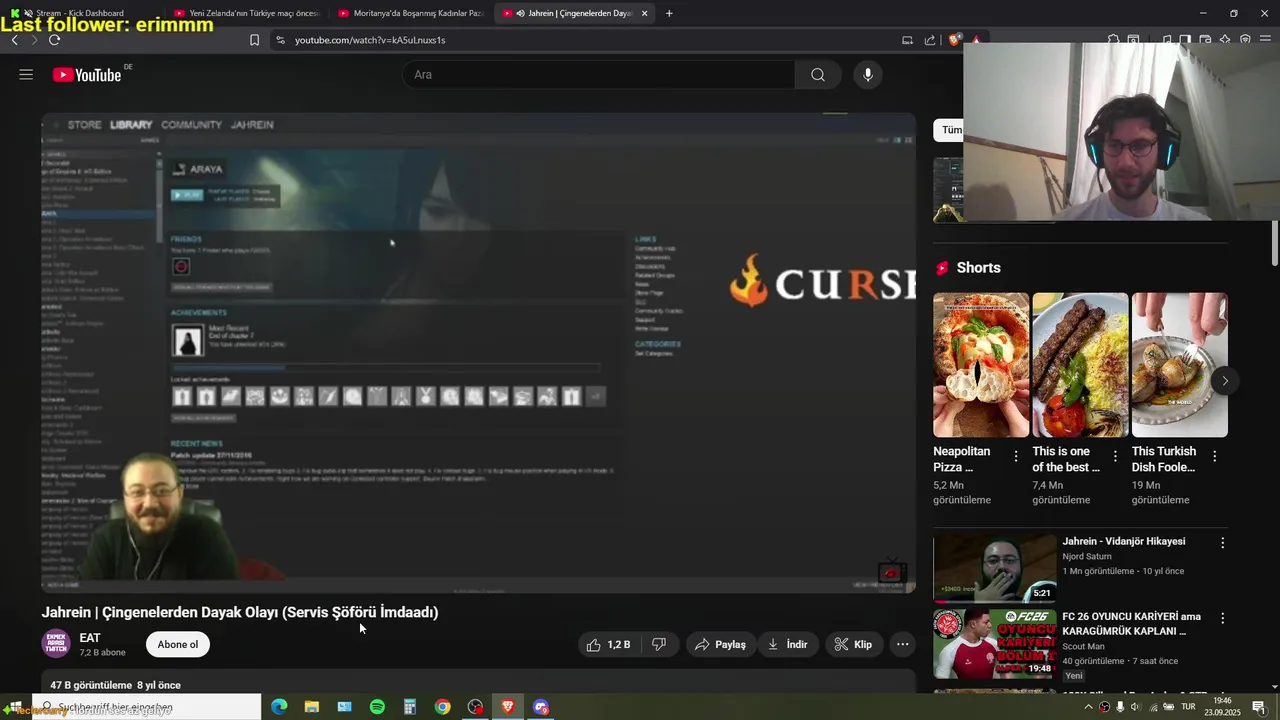Bookmark this page in address bar

[254, 40]
